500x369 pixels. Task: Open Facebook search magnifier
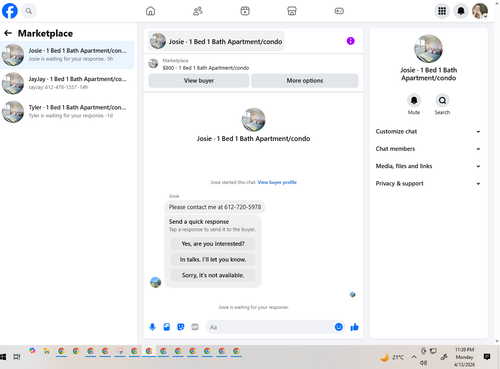point(29,11)
